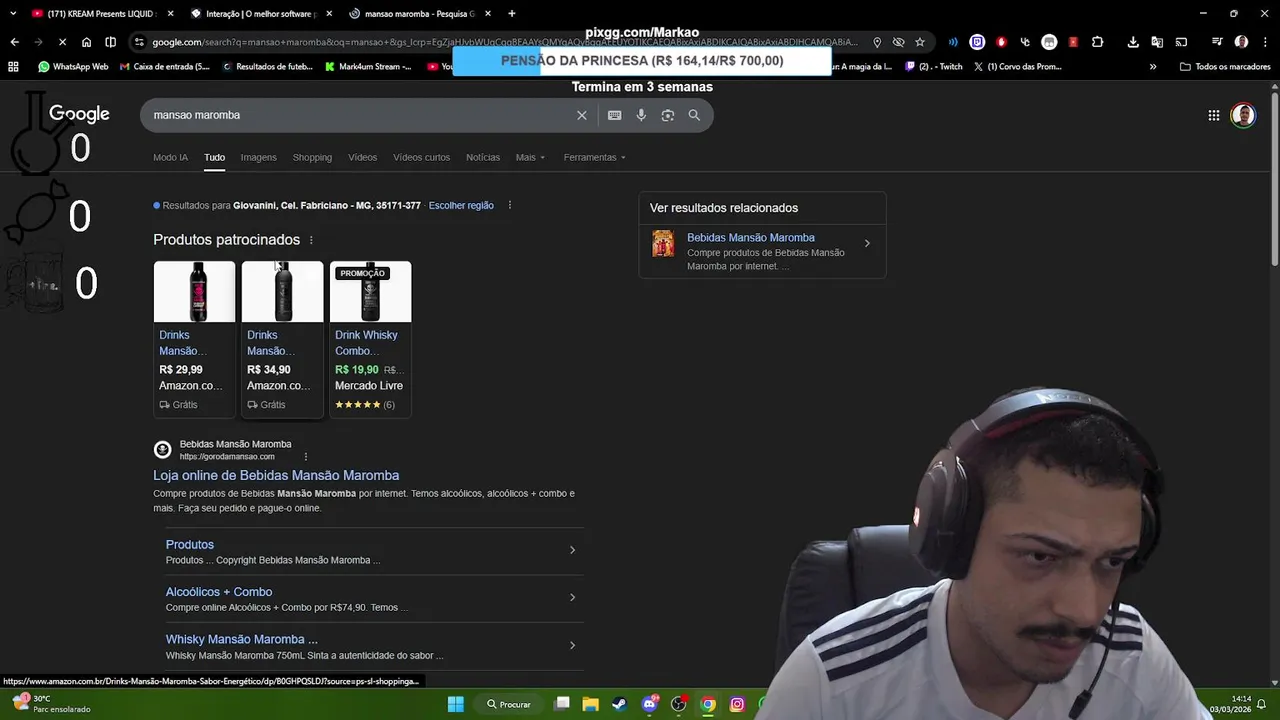
Task: Go back to previous page in browser
Action: tap(14, 42)
